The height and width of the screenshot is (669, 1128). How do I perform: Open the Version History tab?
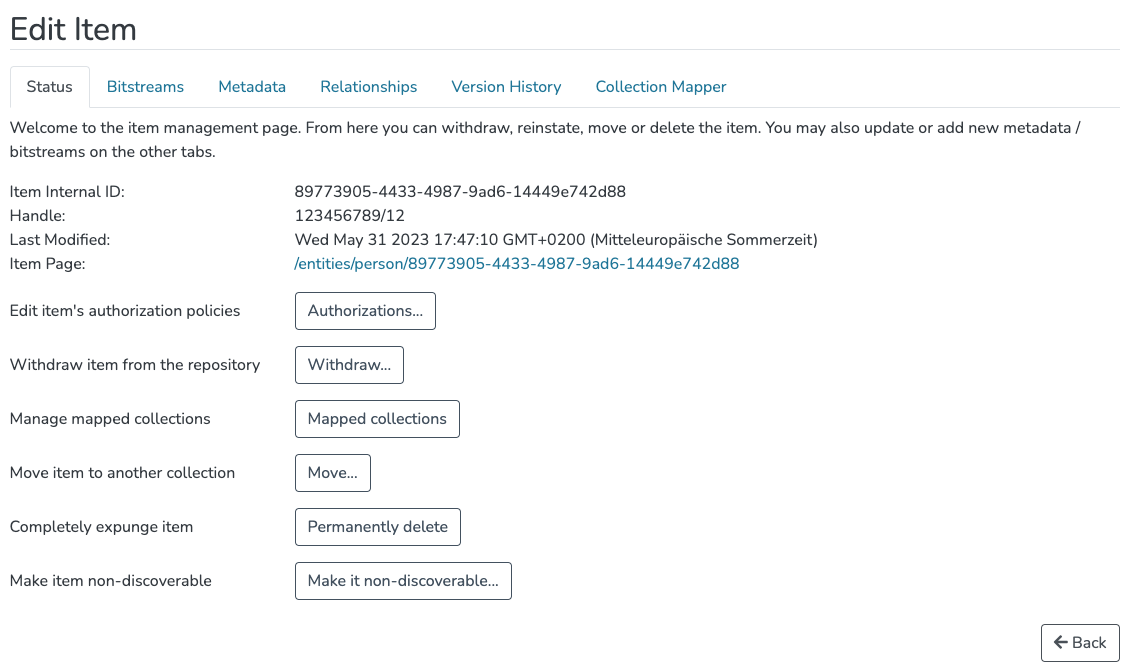click(506, 87)
